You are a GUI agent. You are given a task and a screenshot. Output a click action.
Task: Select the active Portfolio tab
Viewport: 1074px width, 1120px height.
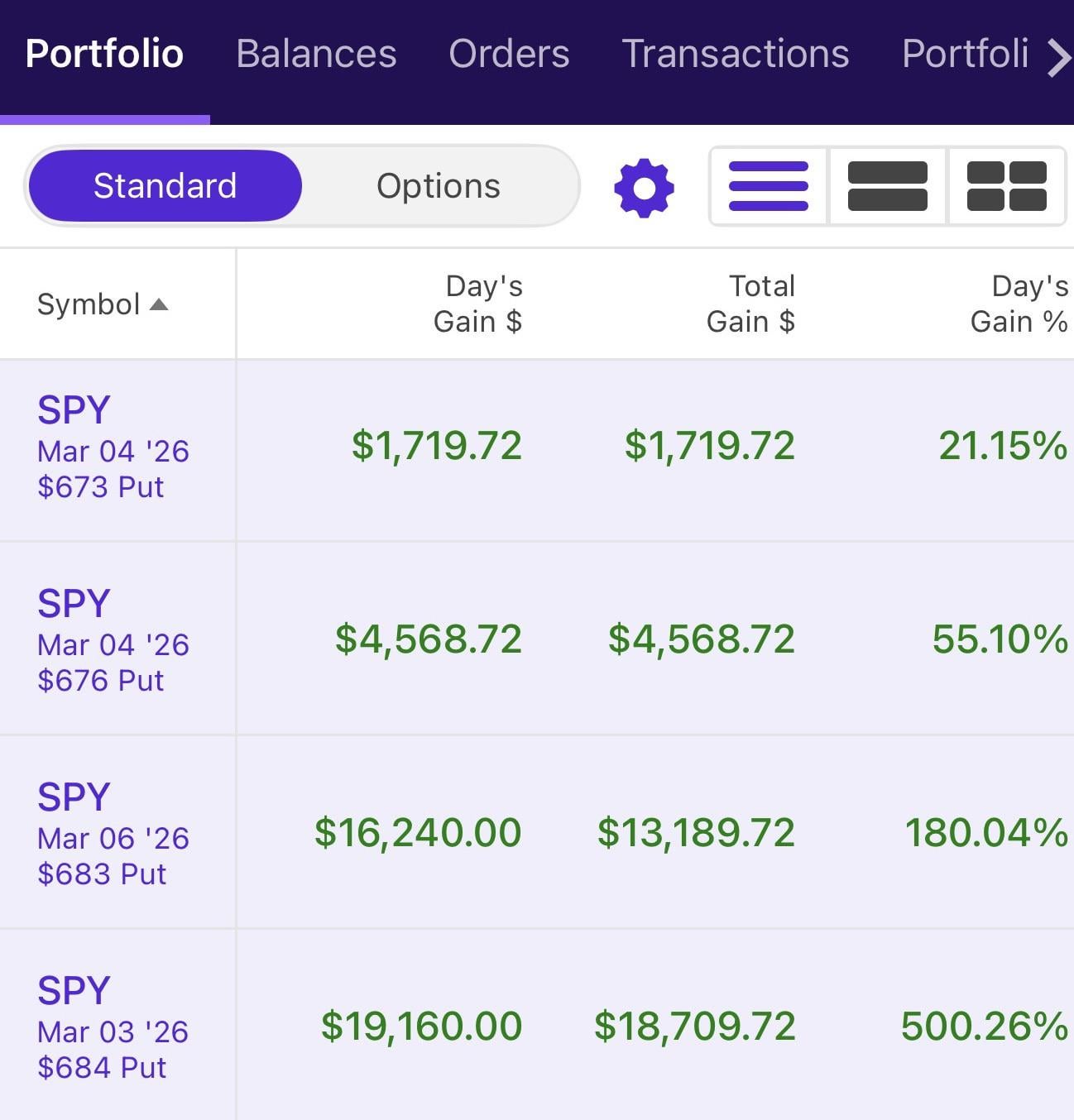click(x=104, y=54)
